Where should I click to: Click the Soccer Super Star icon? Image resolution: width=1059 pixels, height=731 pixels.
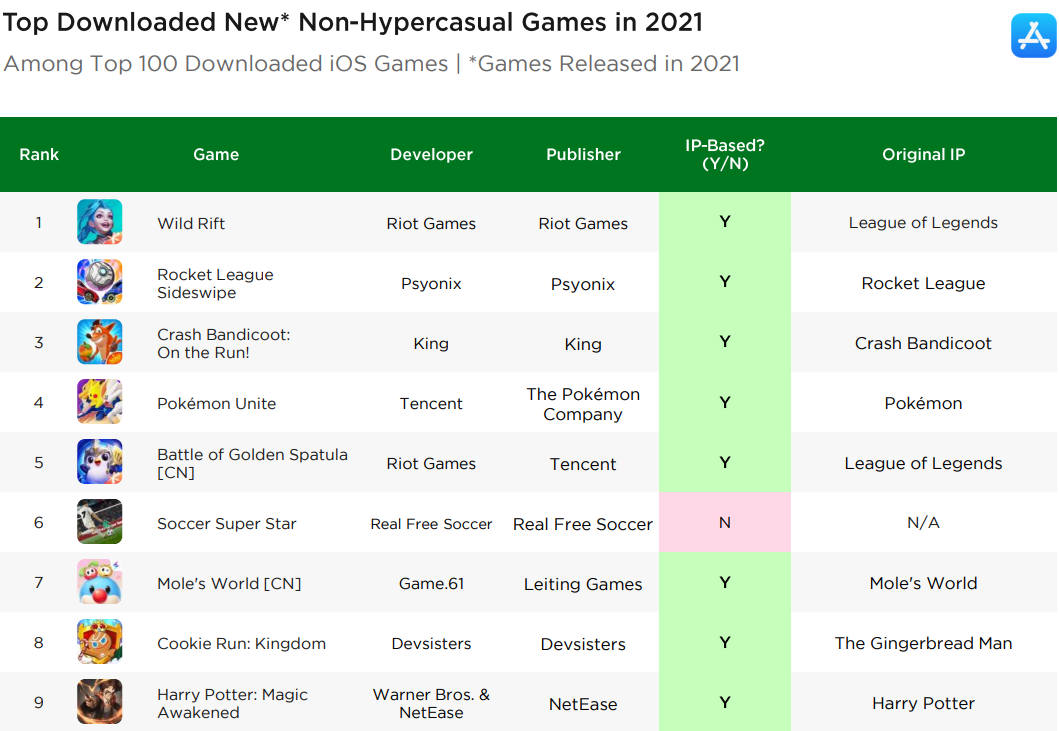tap(100, 522)
